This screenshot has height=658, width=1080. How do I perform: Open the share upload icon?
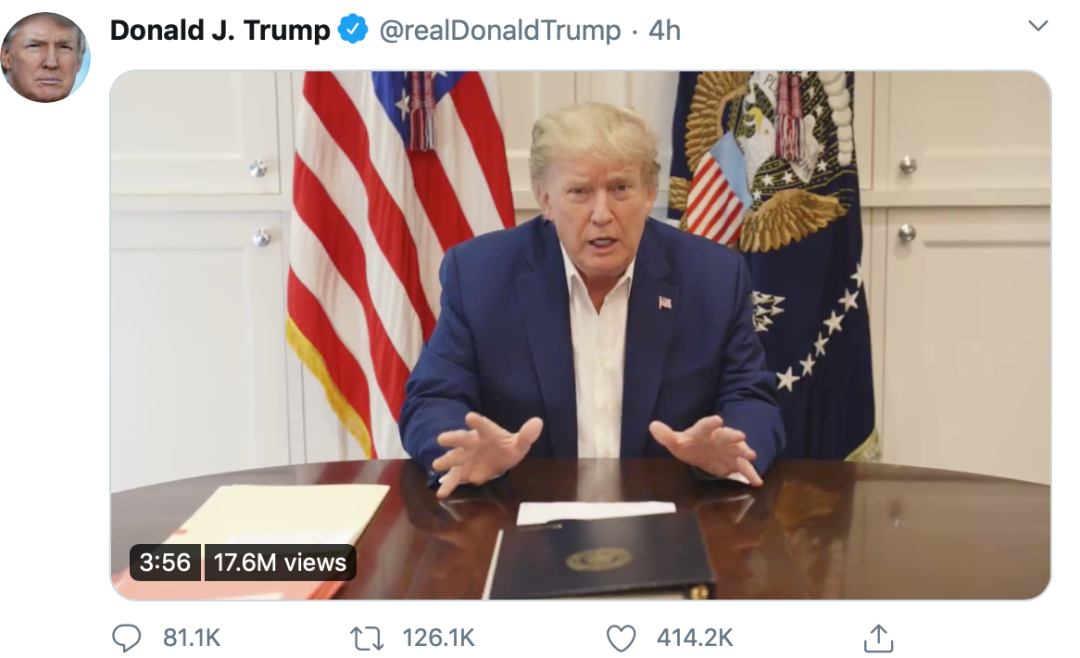pyautogui.click(x=878, y=638)
